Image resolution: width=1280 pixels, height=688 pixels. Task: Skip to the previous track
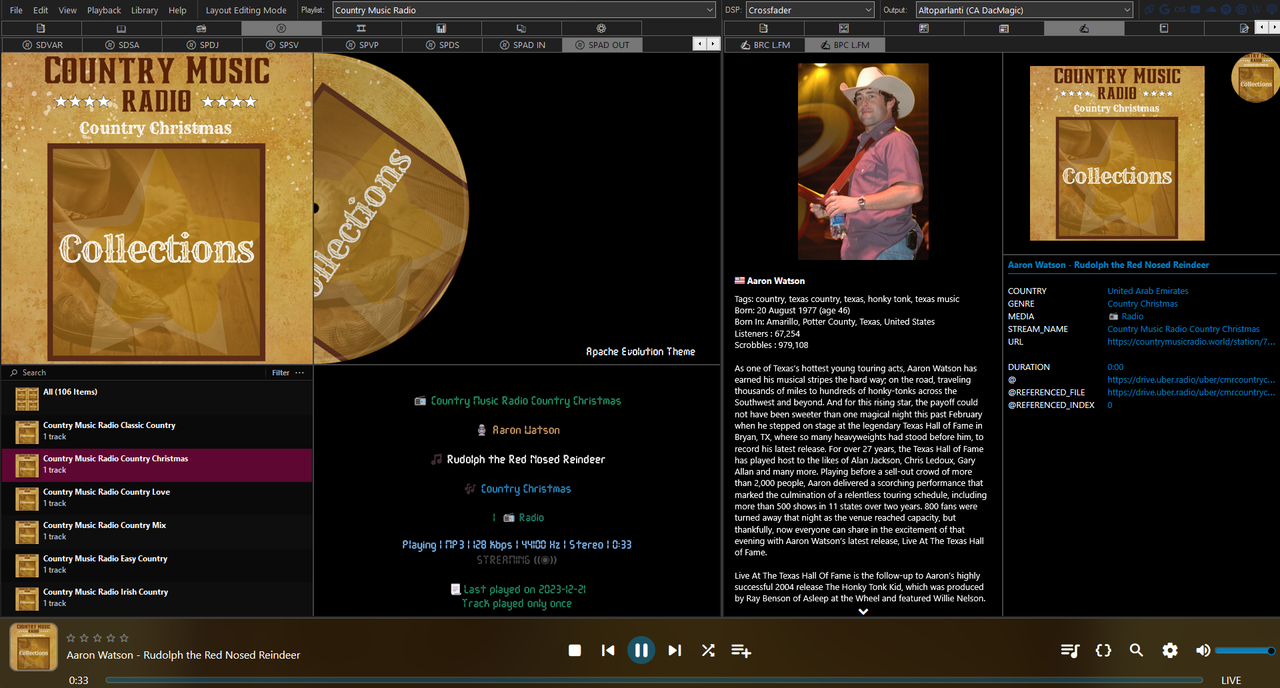(x=608, y=650)
